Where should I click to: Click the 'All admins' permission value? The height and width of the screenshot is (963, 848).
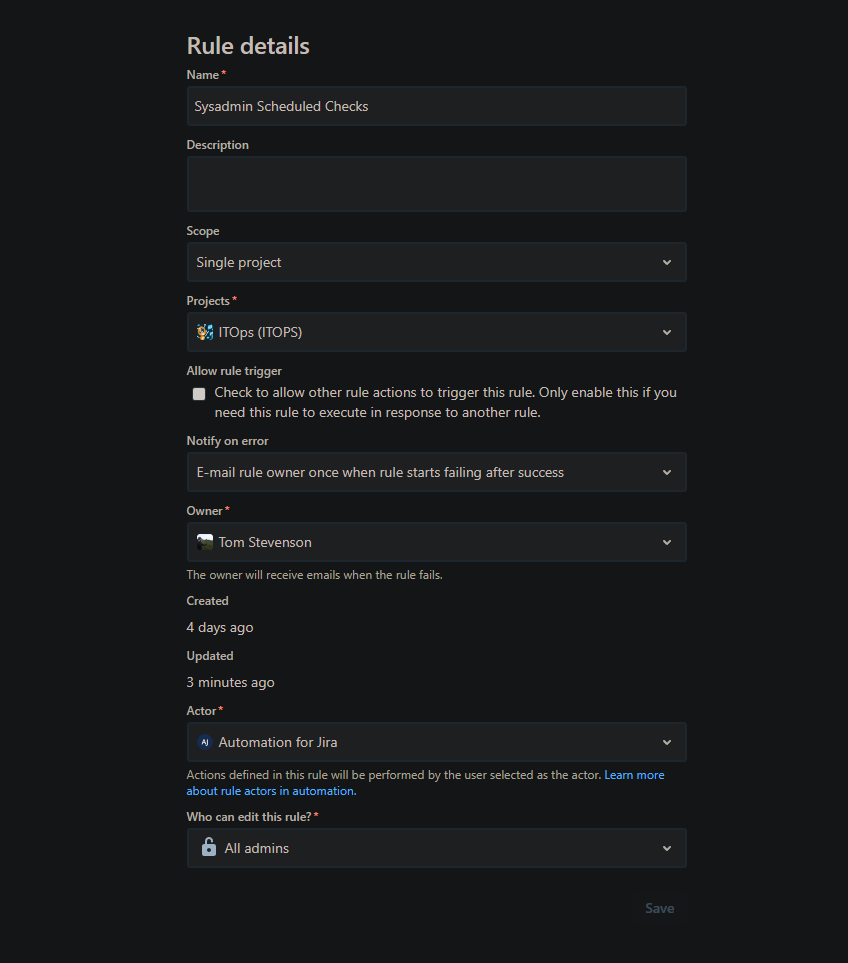257,848
